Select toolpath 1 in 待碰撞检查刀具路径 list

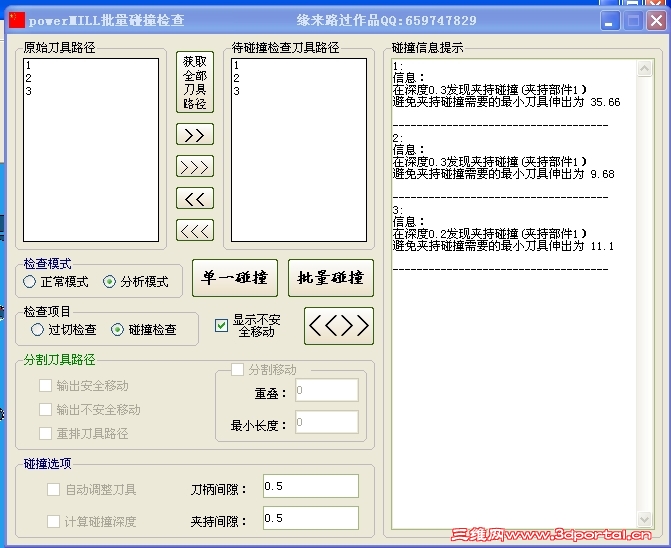click(x=299, y=65)
